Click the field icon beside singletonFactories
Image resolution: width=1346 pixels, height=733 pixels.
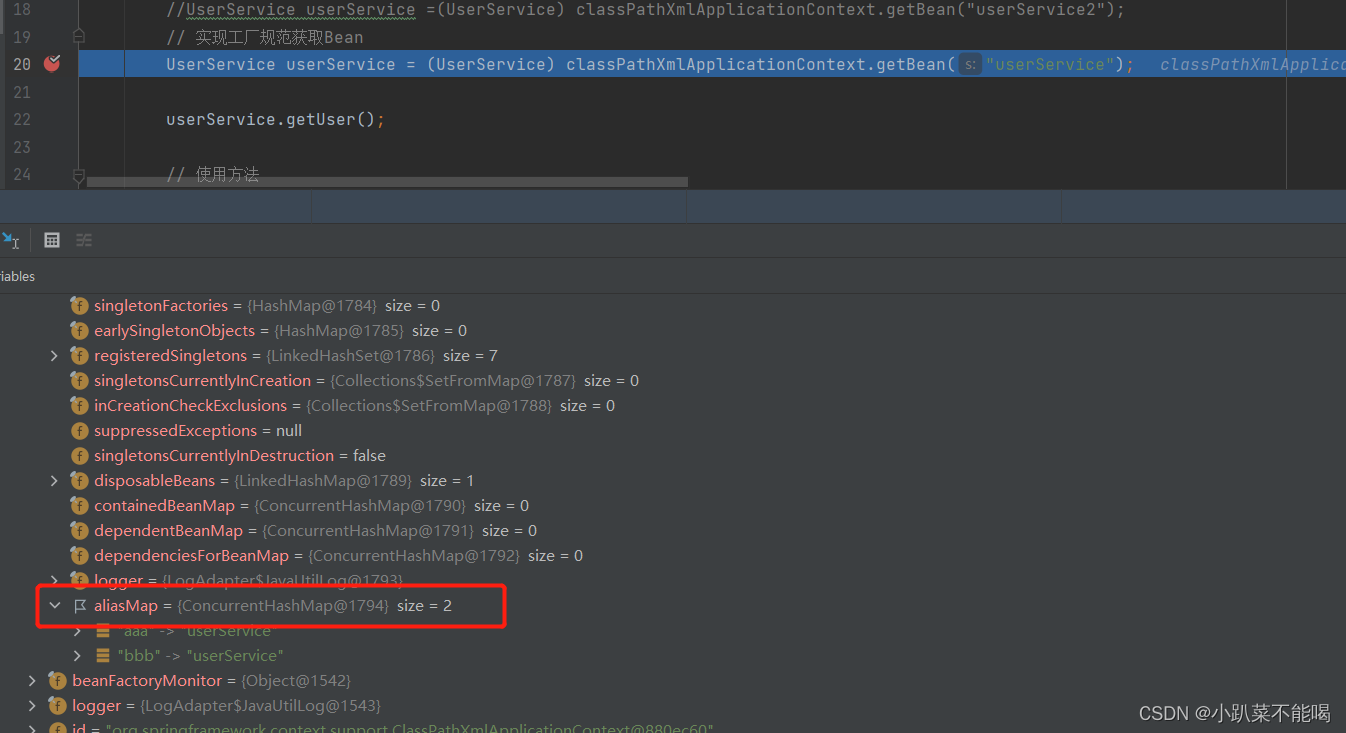click(x=79, y=305)
